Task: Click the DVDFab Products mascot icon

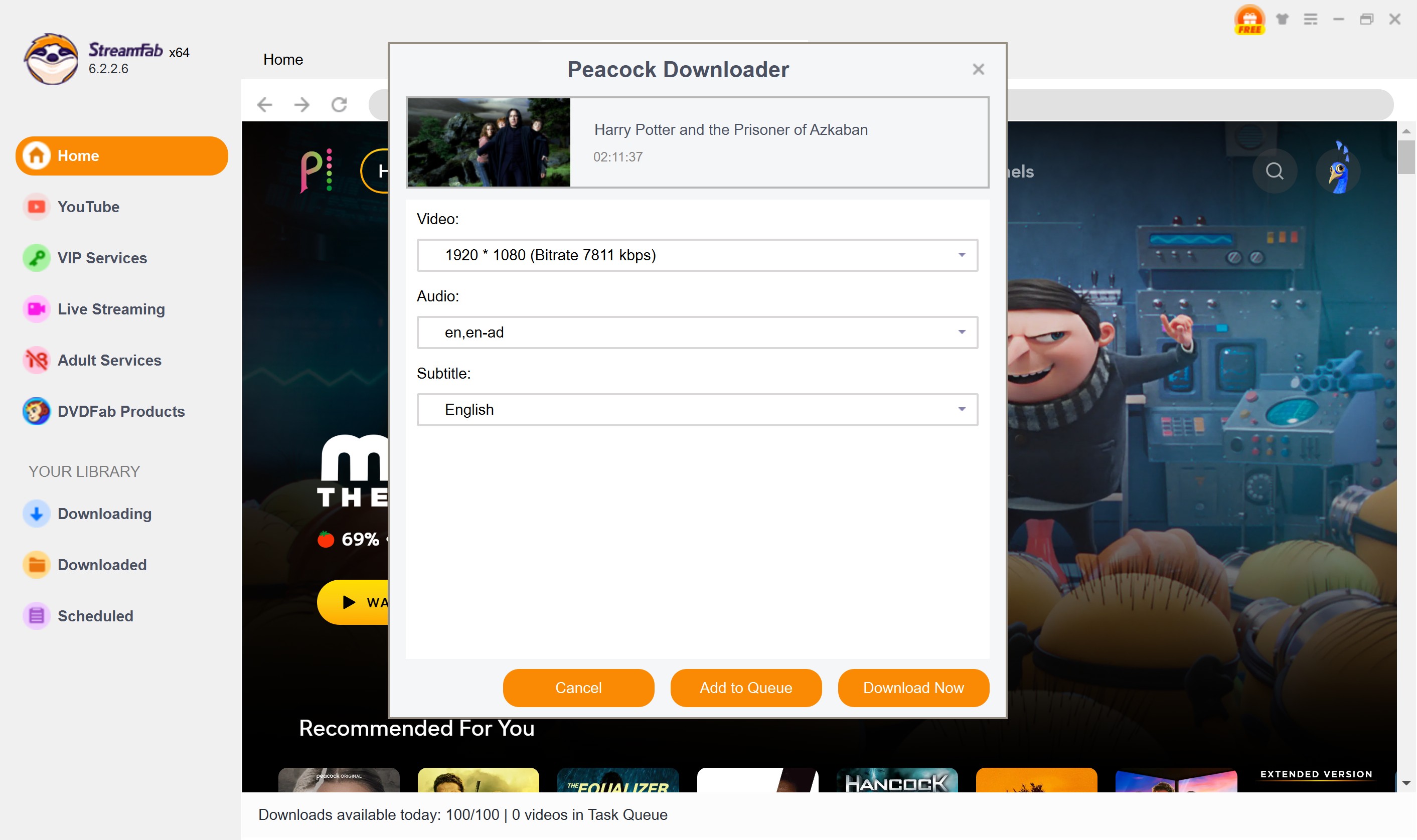Action: 37,412
